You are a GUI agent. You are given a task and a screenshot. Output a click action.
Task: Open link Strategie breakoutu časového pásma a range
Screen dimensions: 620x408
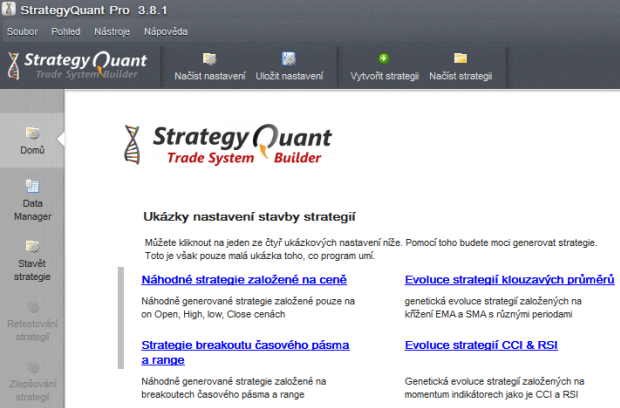pyautogui.click(x=245, y=352)
